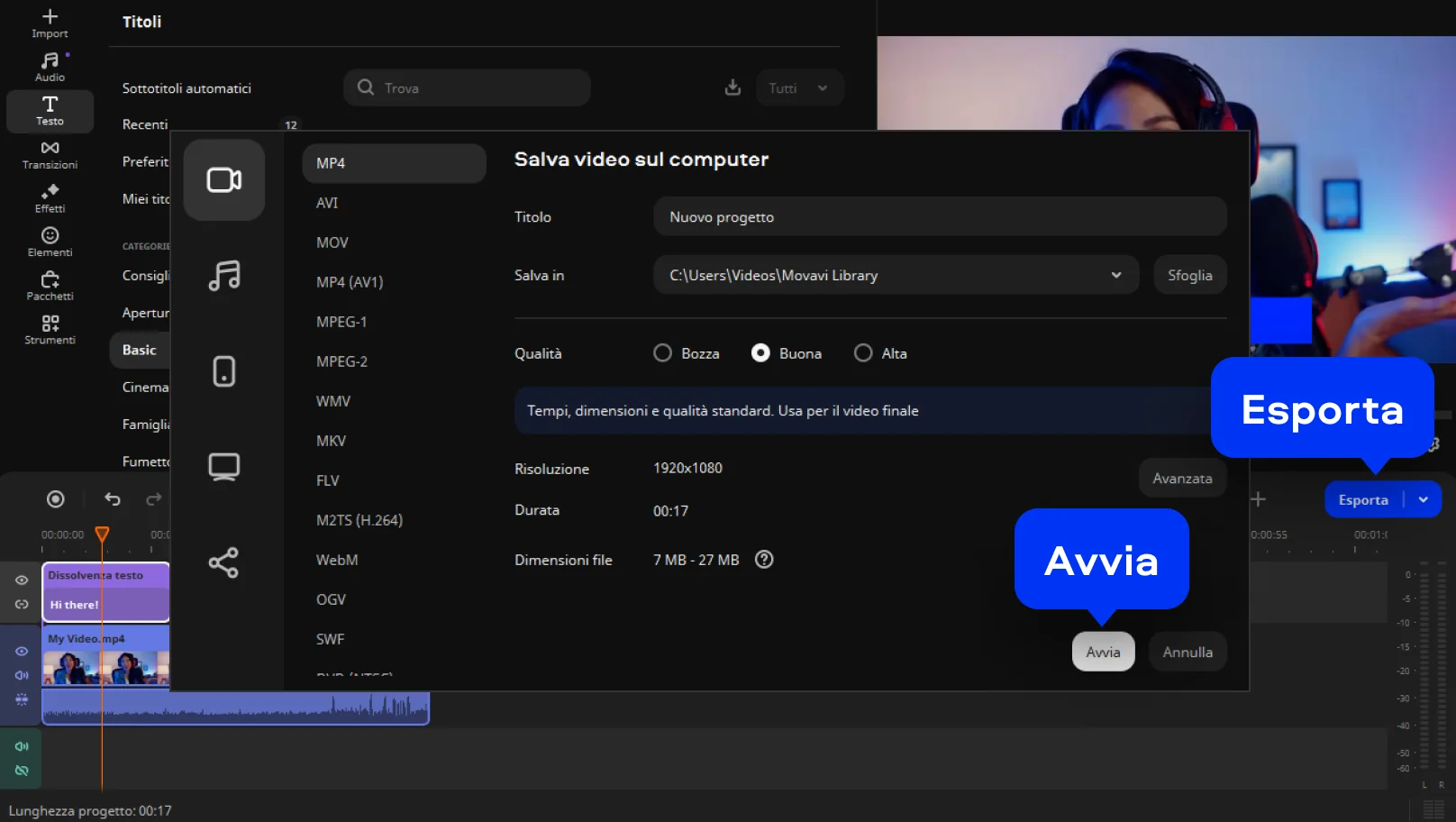Click the file size help icon
Viewport: 1456px width, 822px height.
point(764,560)
